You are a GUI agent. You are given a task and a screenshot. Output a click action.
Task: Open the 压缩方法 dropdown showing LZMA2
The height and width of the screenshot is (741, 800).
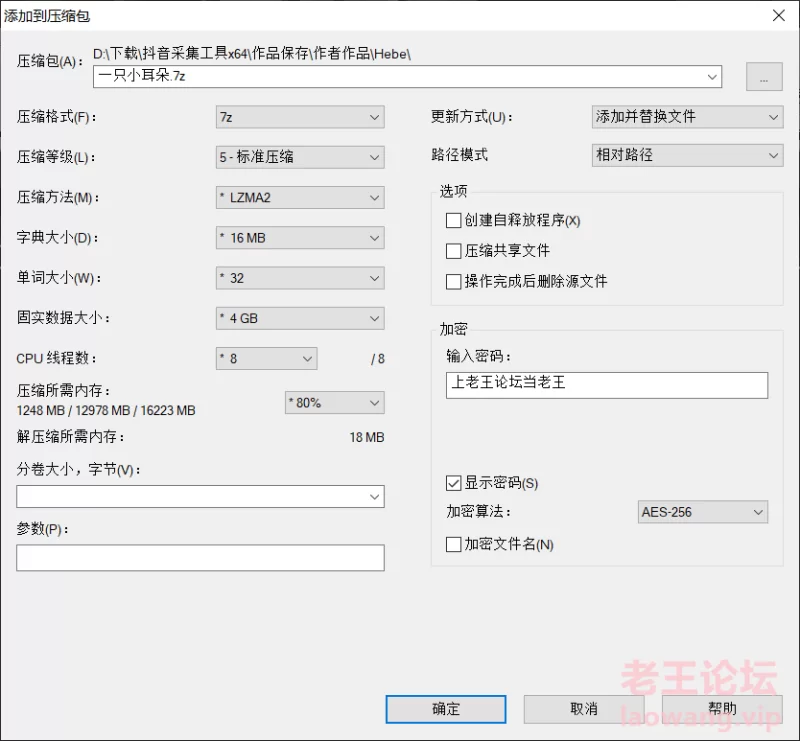coord(300,197)
